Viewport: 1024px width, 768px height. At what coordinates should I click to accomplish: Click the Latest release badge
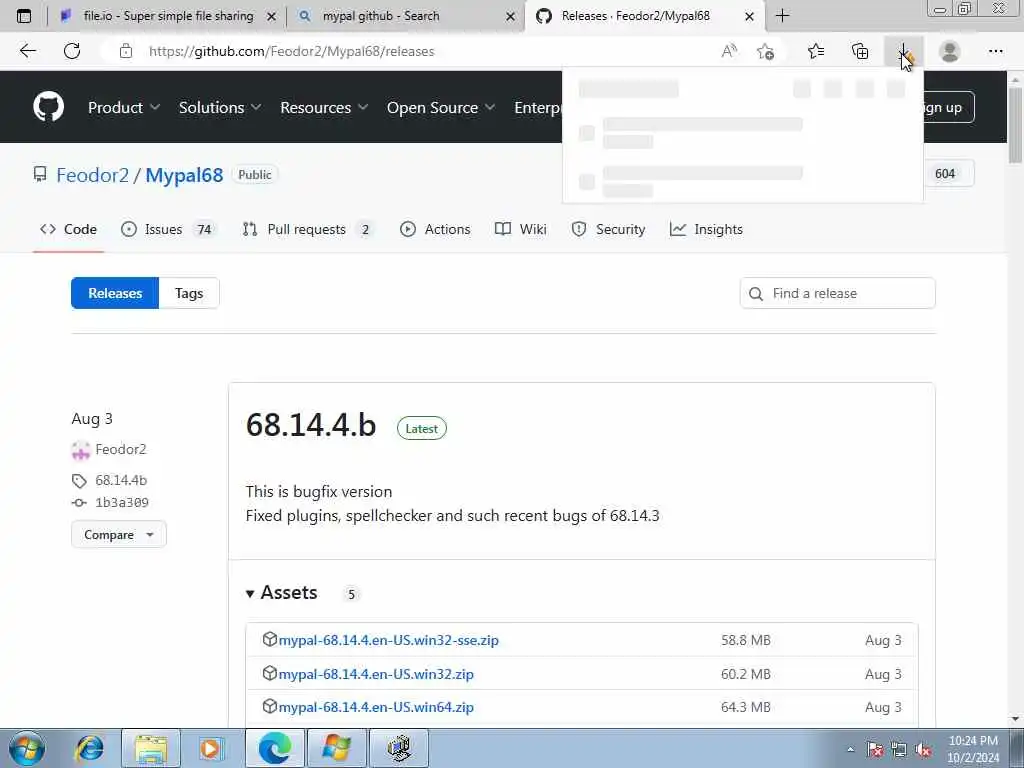point(422,428)
